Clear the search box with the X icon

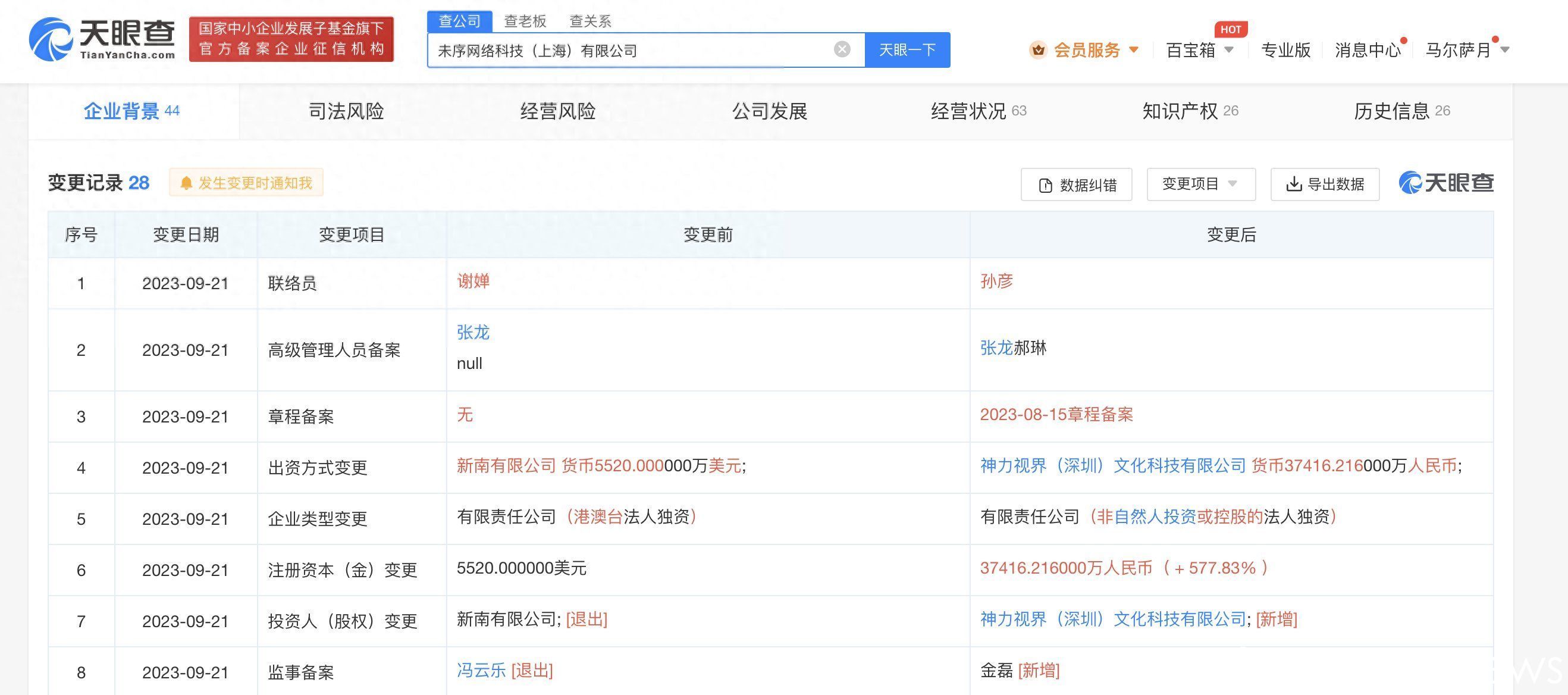[842, 49]
